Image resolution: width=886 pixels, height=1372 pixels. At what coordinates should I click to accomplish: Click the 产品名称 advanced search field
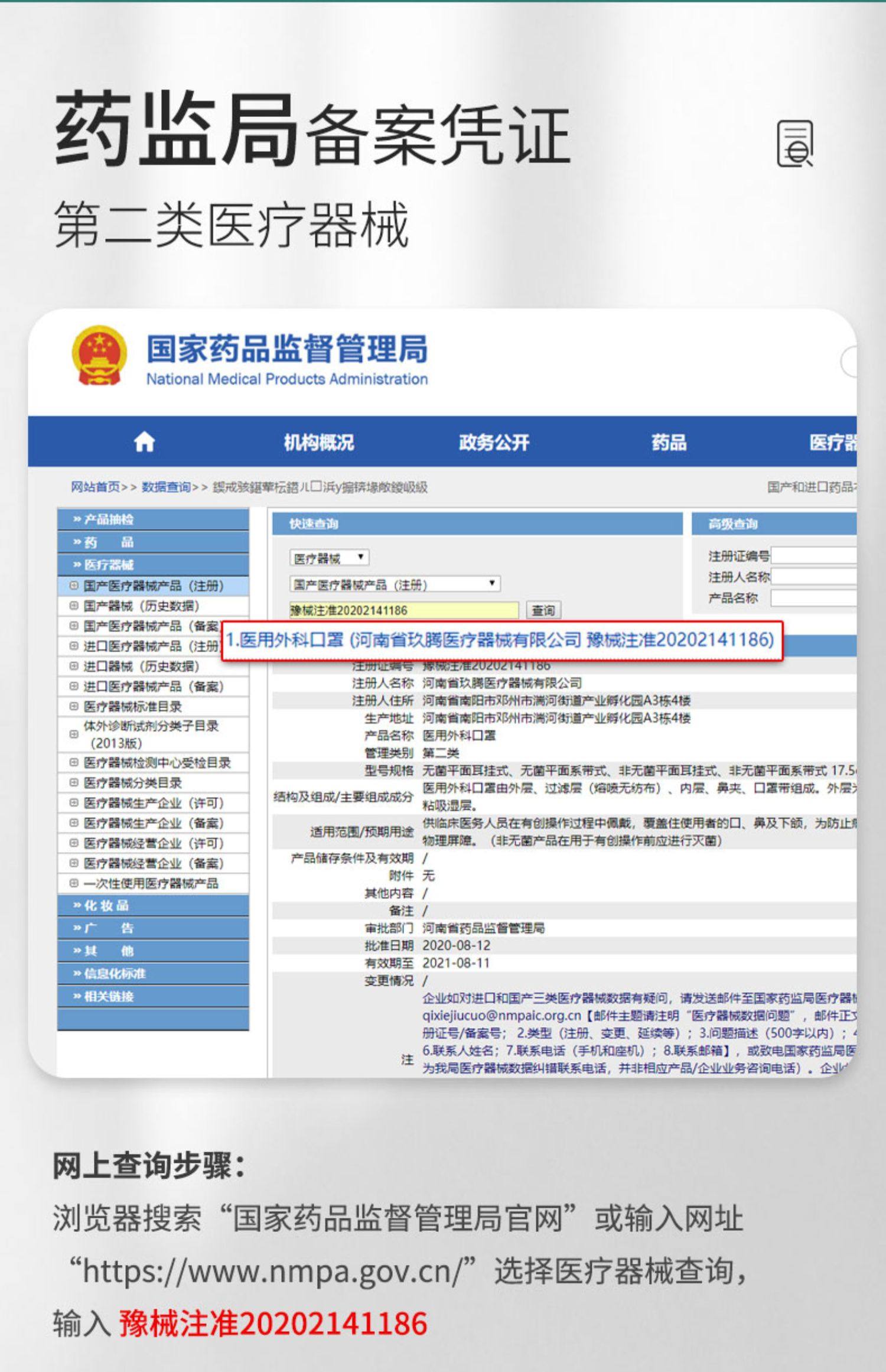pos(814,598)
